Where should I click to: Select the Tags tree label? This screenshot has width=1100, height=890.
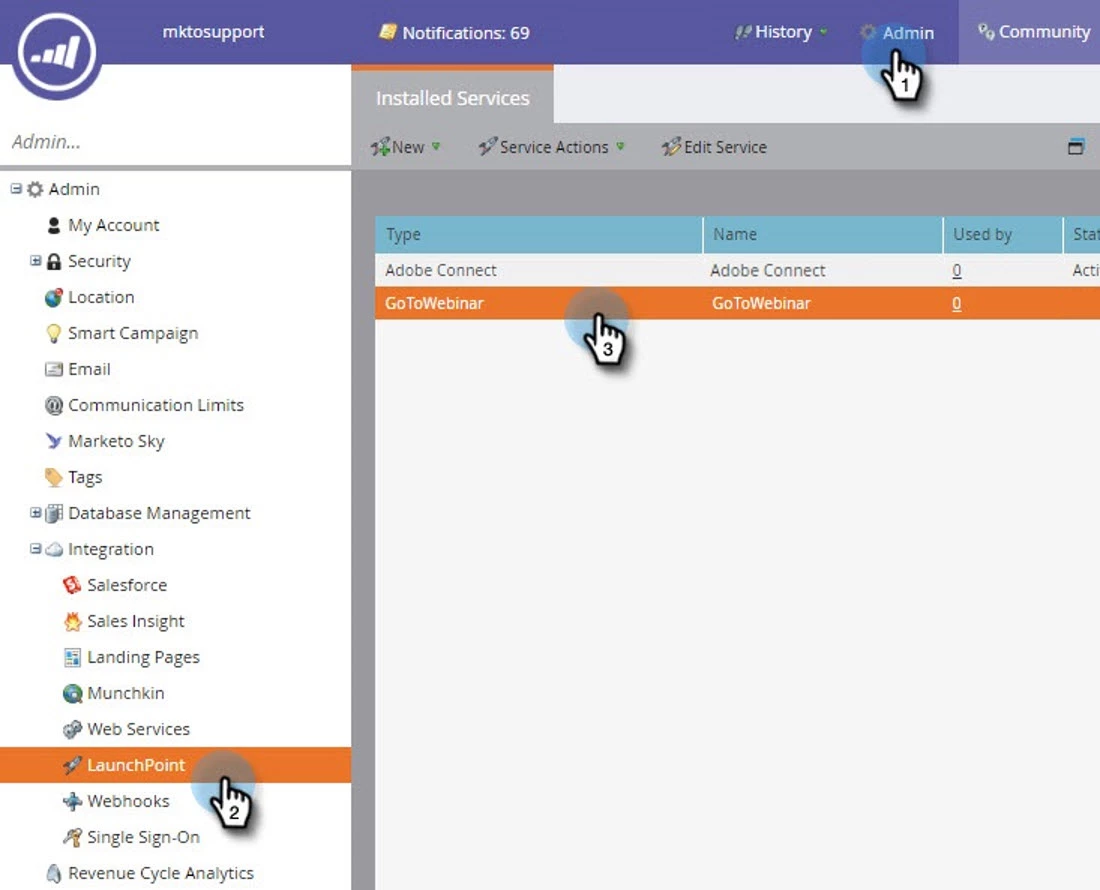coord(85,478)
